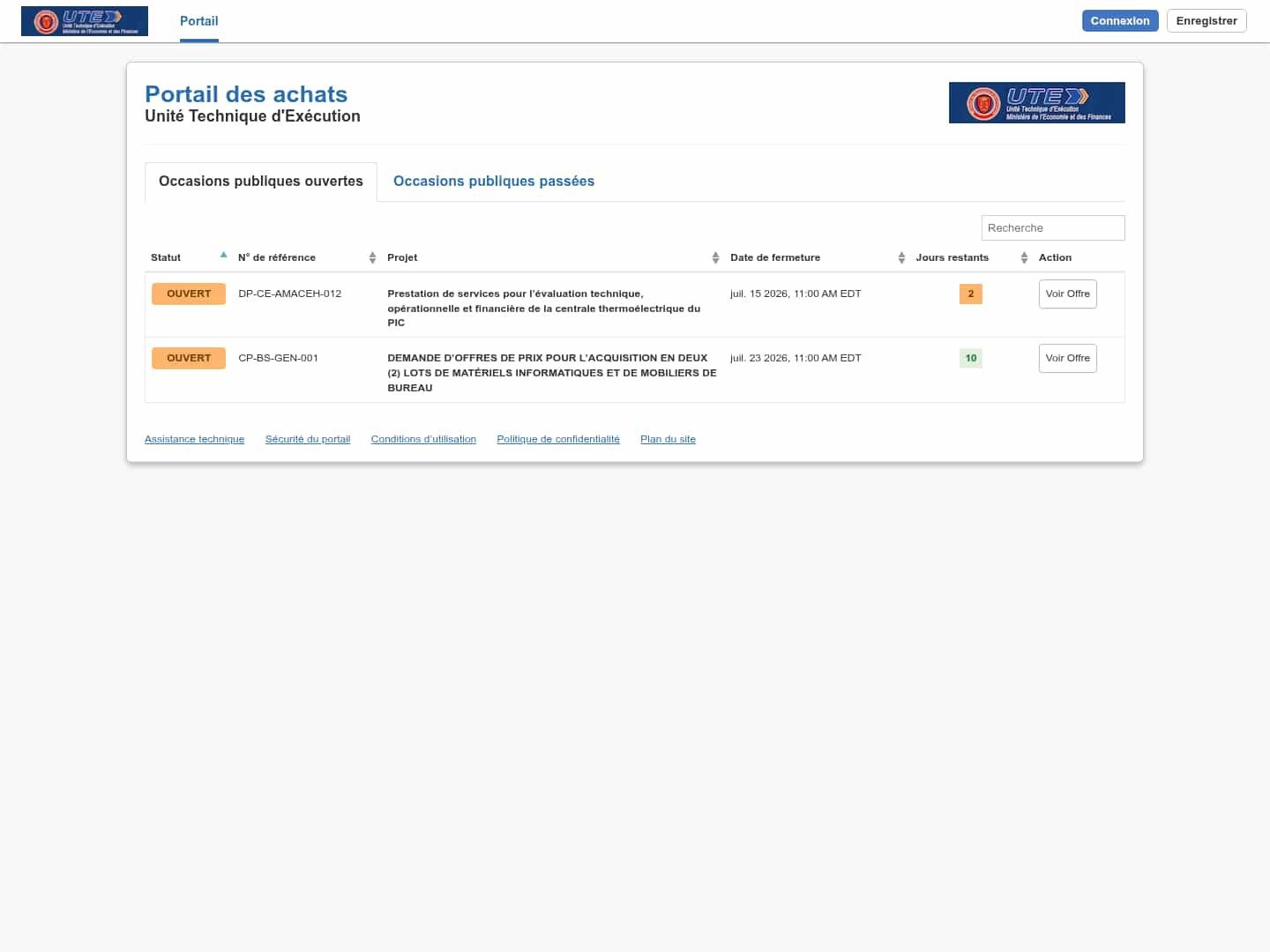Click the UTE banner logo beside Portail des achats
Screen dimensions: 1270x952
click(1036, 102)
